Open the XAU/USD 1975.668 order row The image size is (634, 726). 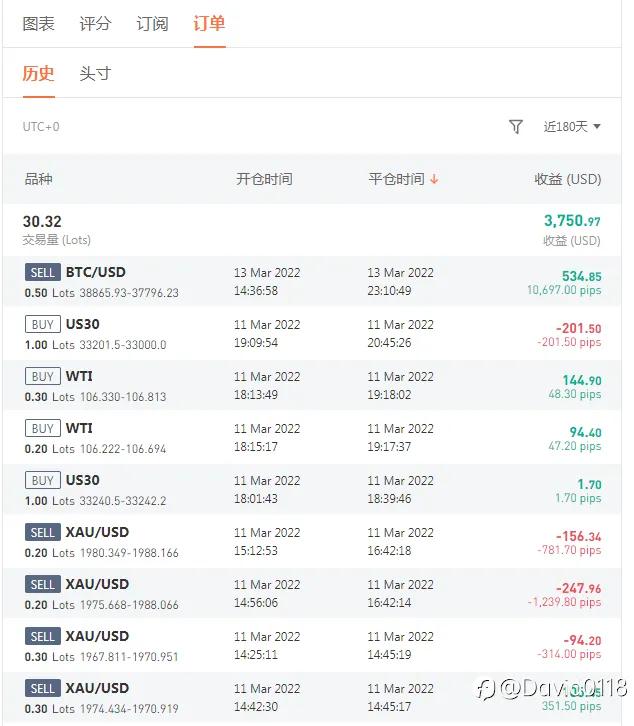tap(312, 594)
